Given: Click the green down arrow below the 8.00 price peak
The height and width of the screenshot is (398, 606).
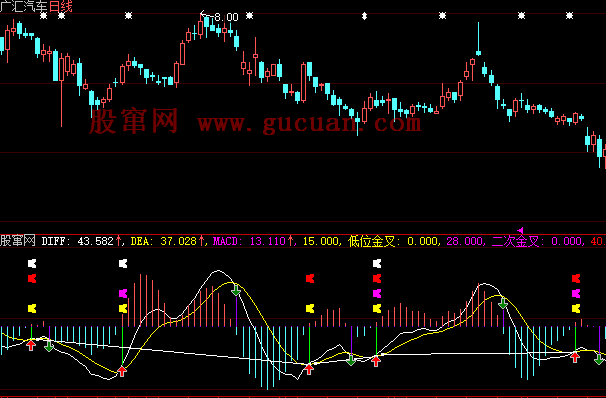Looking at the screenshot, I should [x=236, y=290].
